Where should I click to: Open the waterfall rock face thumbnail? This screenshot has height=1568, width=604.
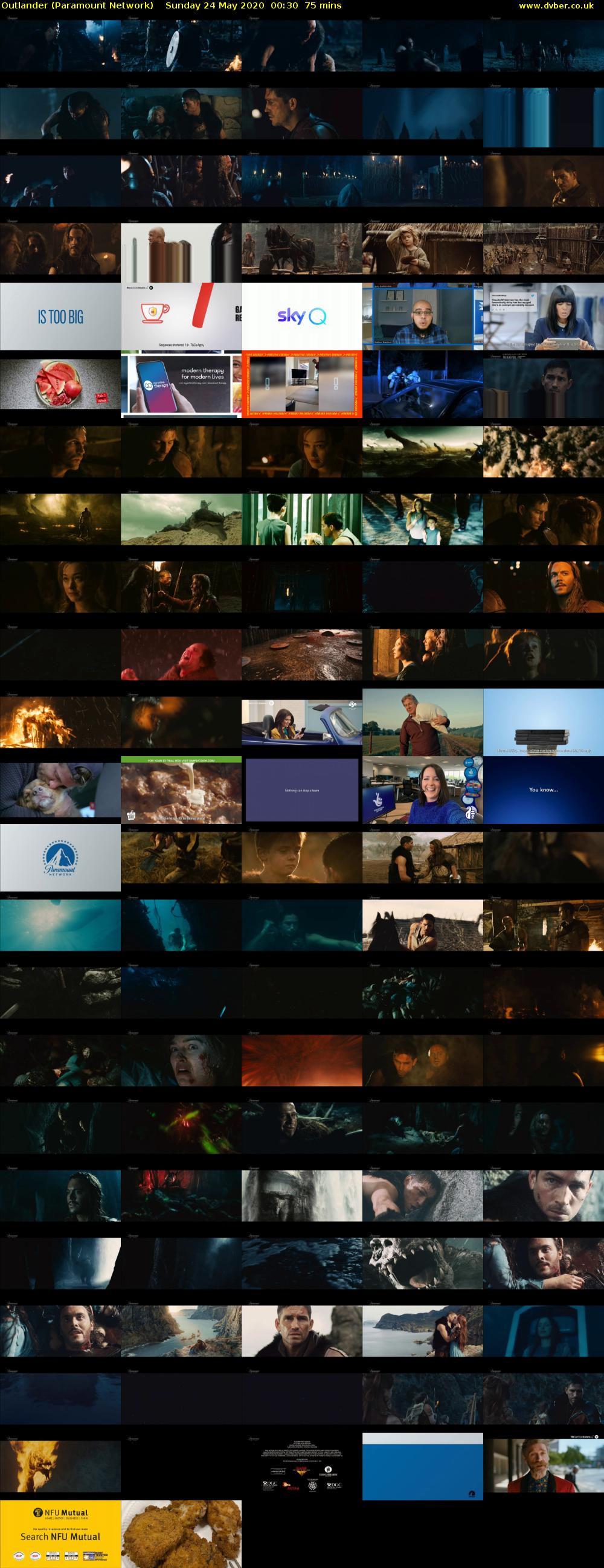302,1196
